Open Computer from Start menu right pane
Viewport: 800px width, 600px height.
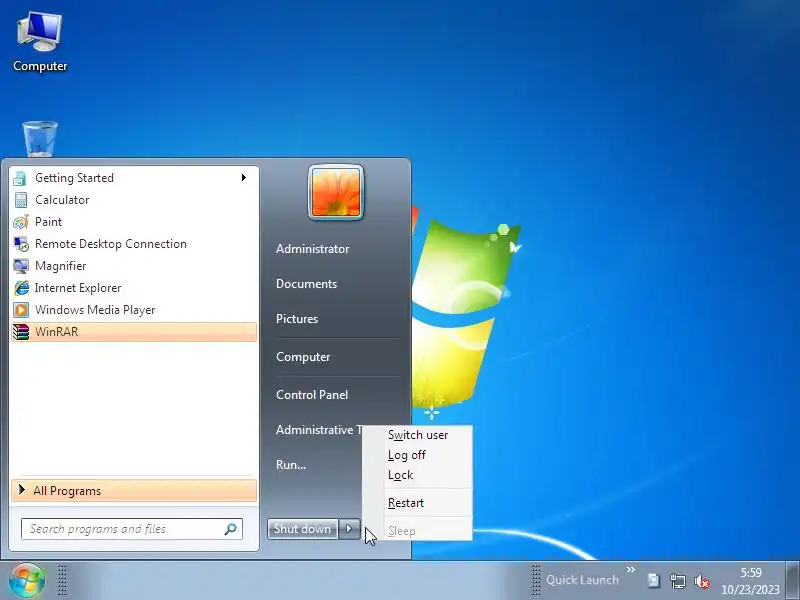(303, 357)
